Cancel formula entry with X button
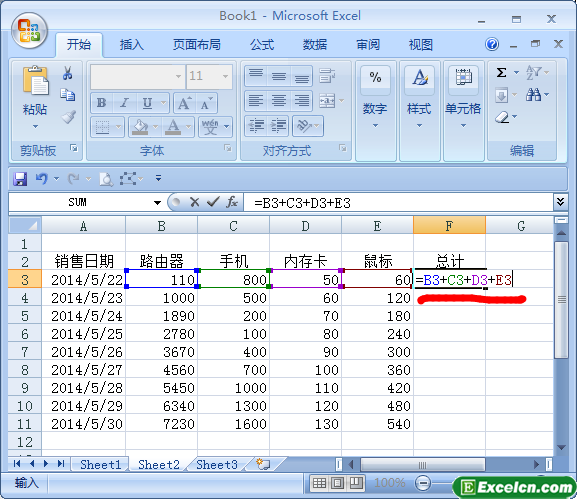This screenshot has height=499, width=577. click(195, 202)
